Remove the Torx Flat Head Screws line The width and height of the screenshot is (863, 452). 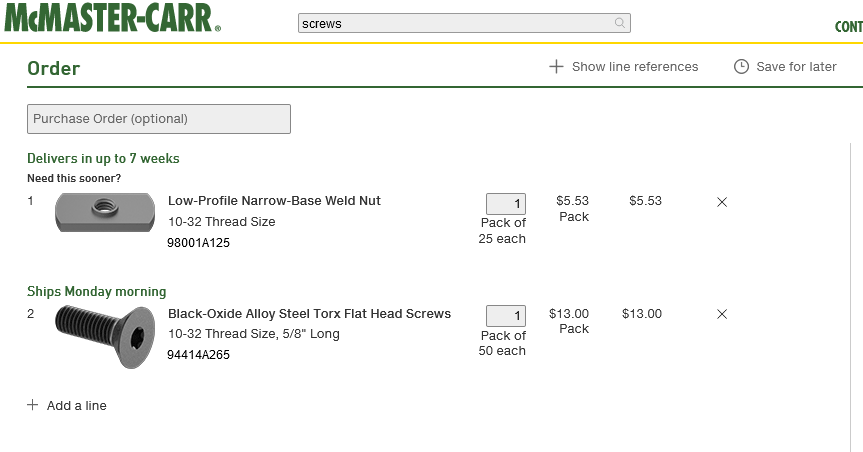[722, 314]
